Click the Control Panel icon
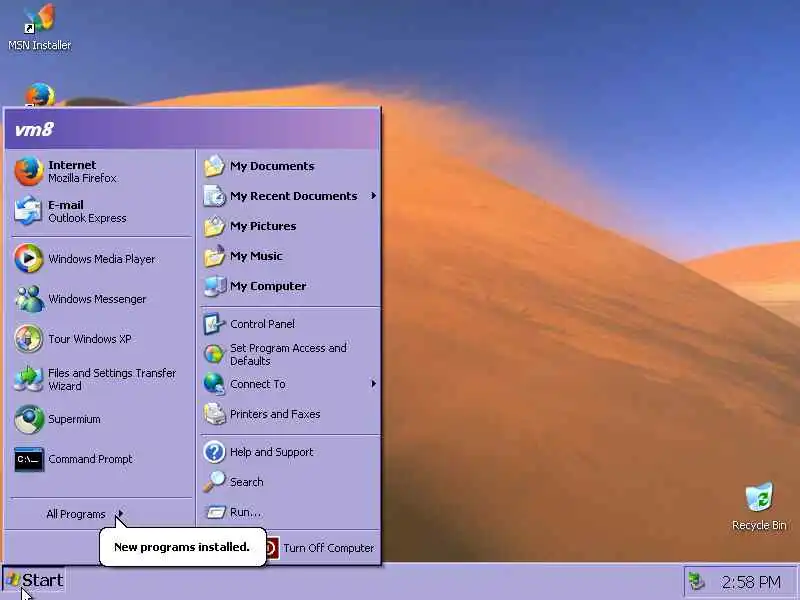The image size is (800, 600). pyautogui.click(x=214, y=324)
